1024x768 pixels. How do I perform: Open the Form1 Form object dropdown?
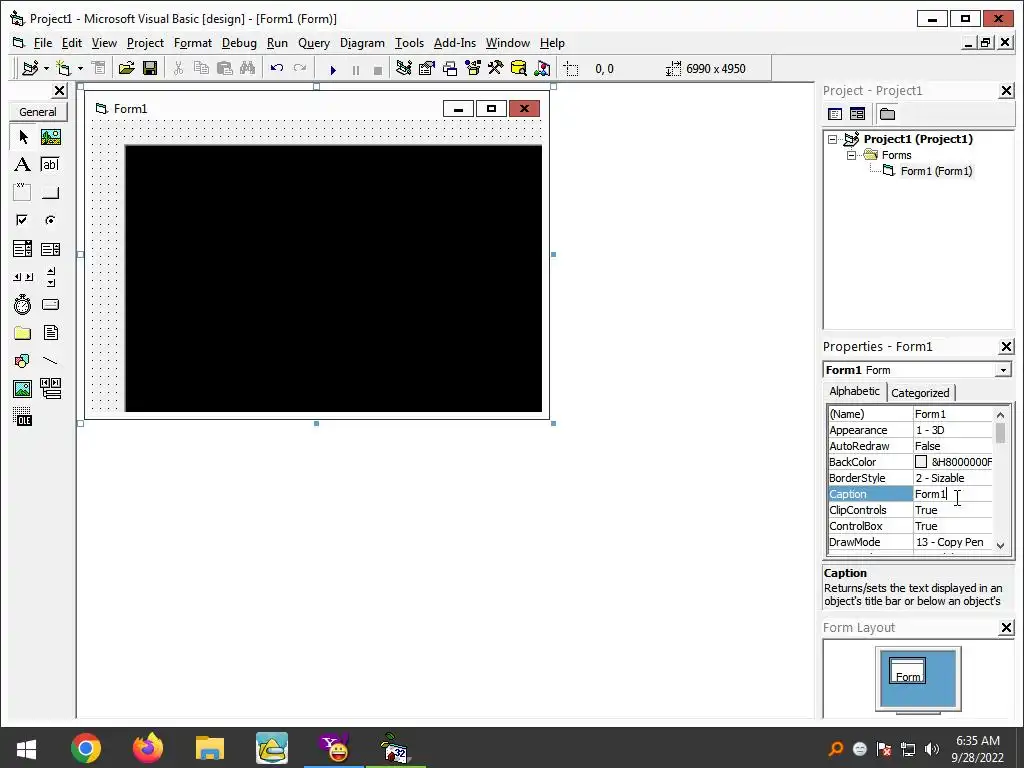[x=1003, y=370]
